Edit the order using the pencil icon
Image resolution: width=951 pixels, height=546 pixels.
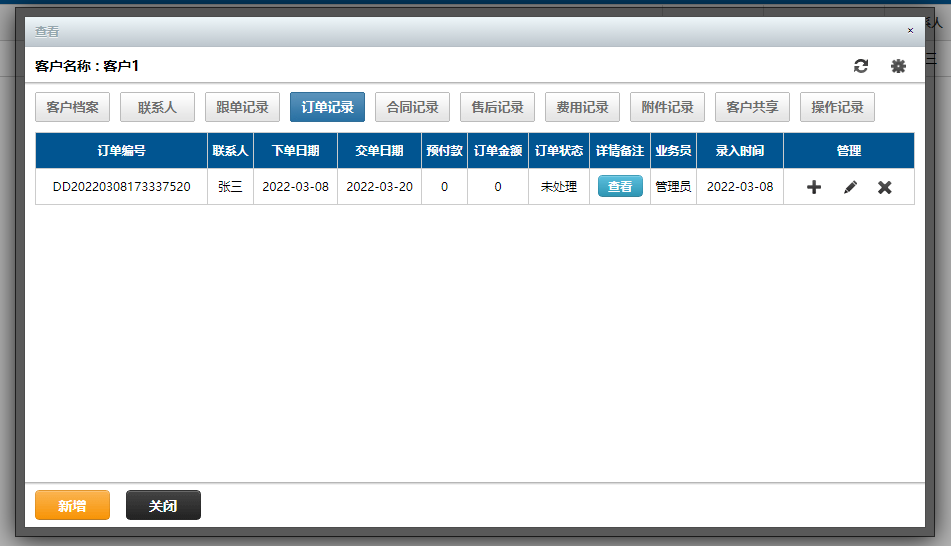click(850, 187)
